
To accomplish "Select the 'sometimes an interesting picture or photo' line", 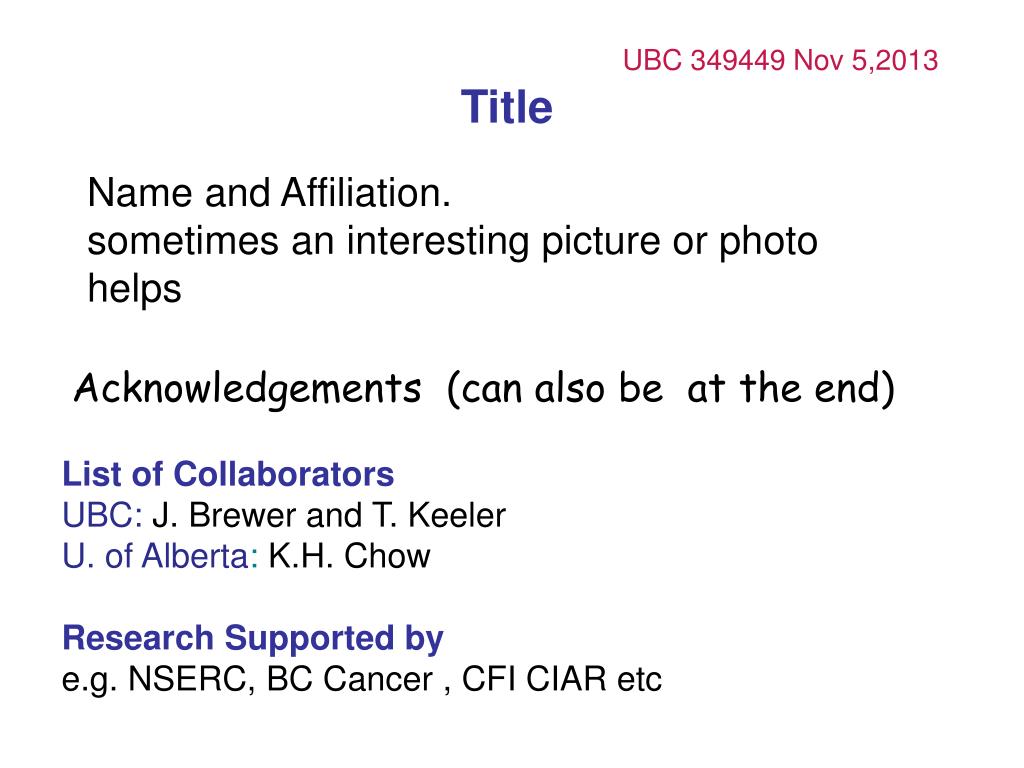I will pyautogui.click(x=453, y=242).
